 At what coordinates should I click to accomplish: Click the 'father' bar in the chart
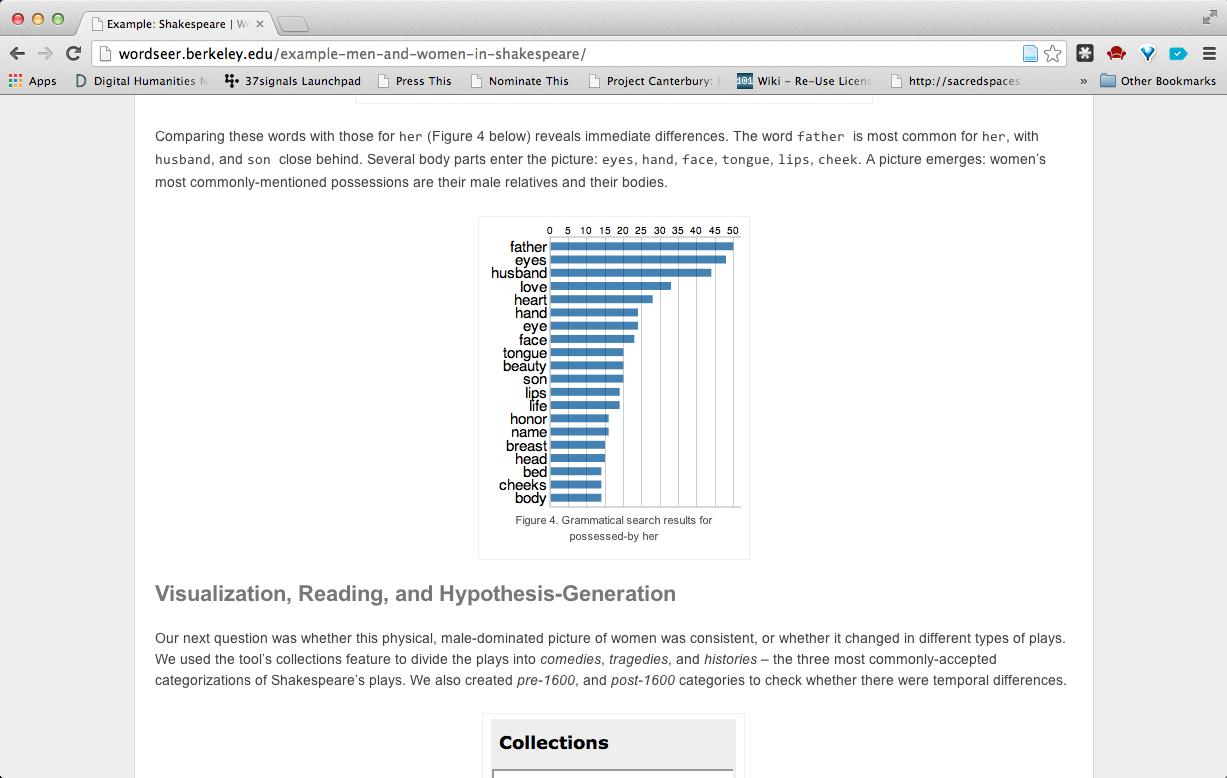click(641, 246)
